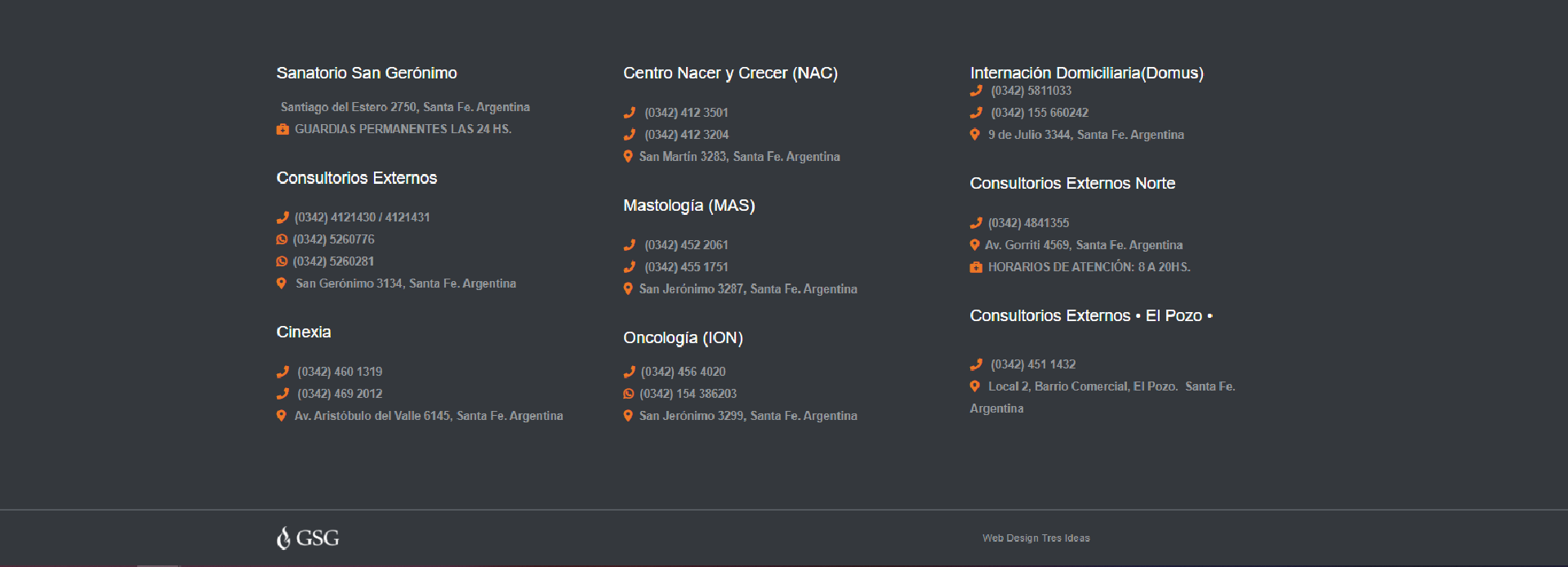
Task: Click Oncología number (0342) 456 4020
Action: point(684,372)
